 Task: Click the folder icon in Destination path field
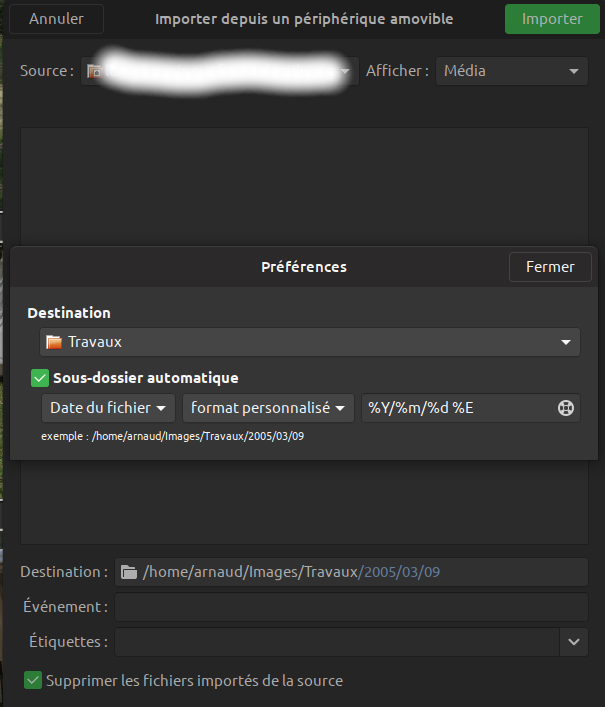tap(129, 572)
